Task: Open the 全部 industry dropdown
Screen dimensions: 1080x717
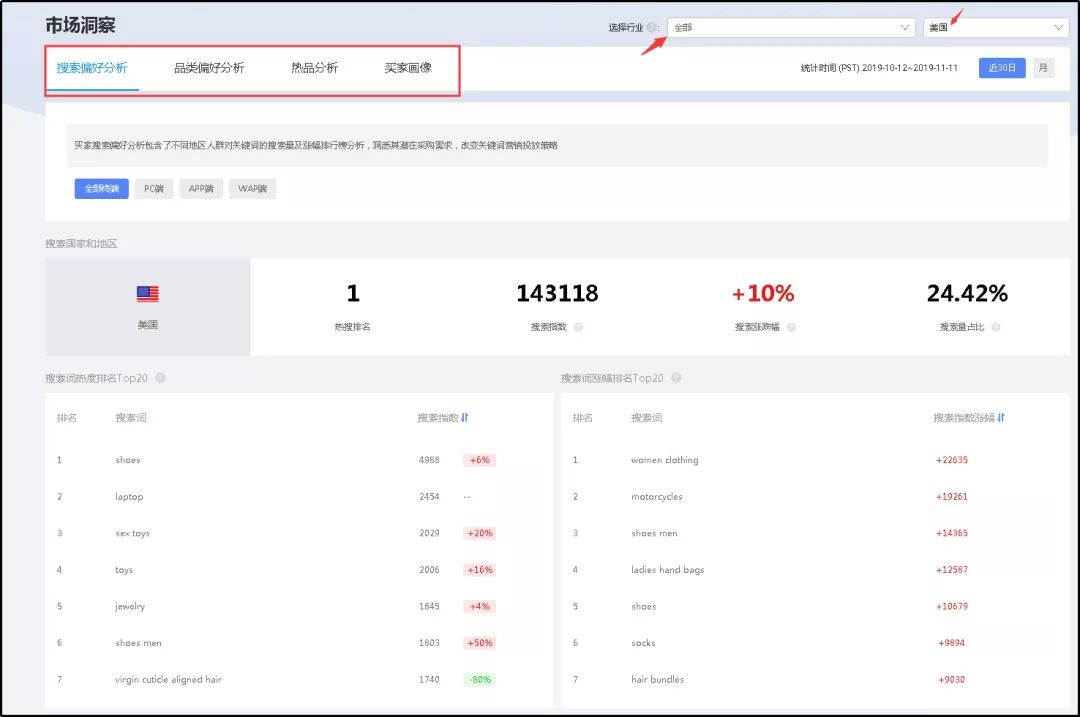Action: [790, 27]
